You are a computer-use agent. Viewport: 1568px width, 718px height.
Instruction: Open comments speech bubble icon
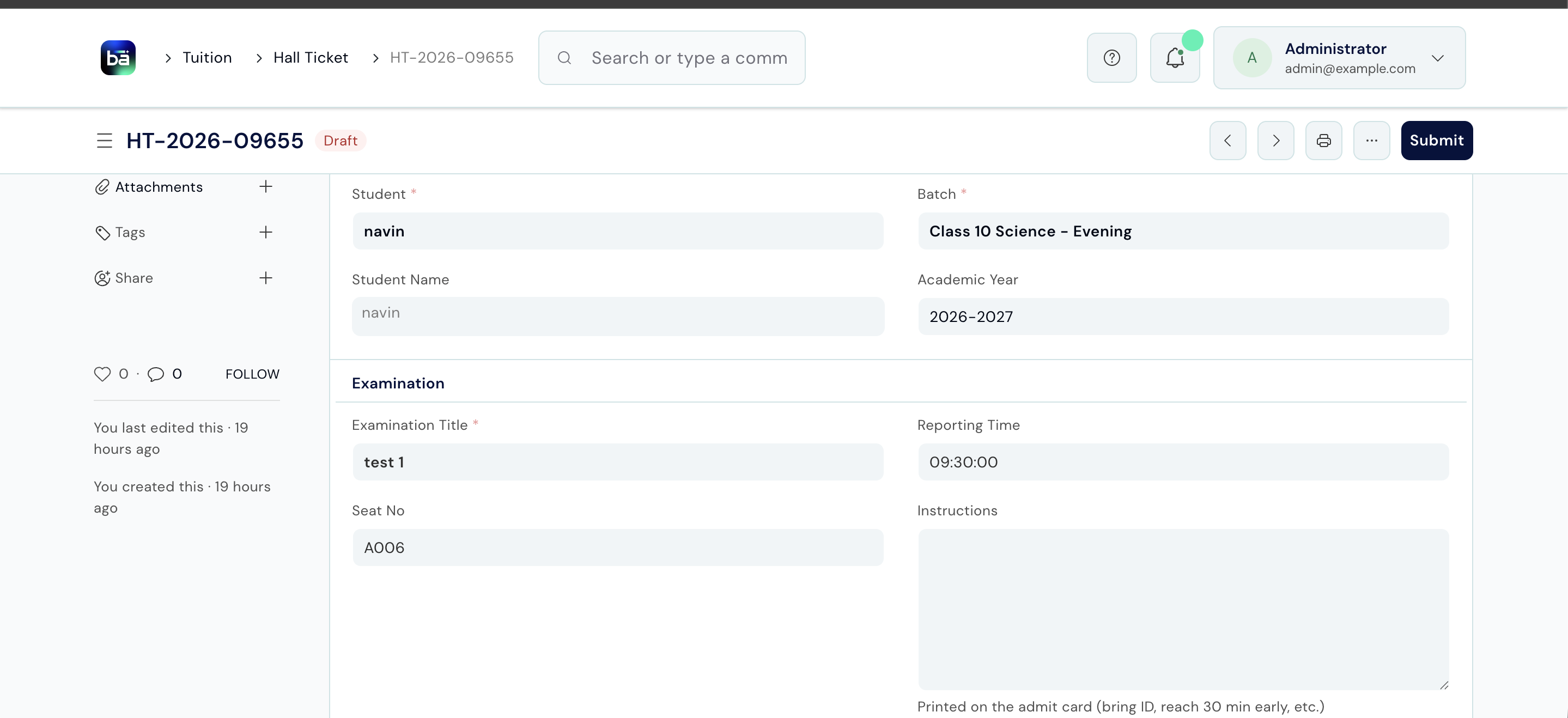coord(156,374)
